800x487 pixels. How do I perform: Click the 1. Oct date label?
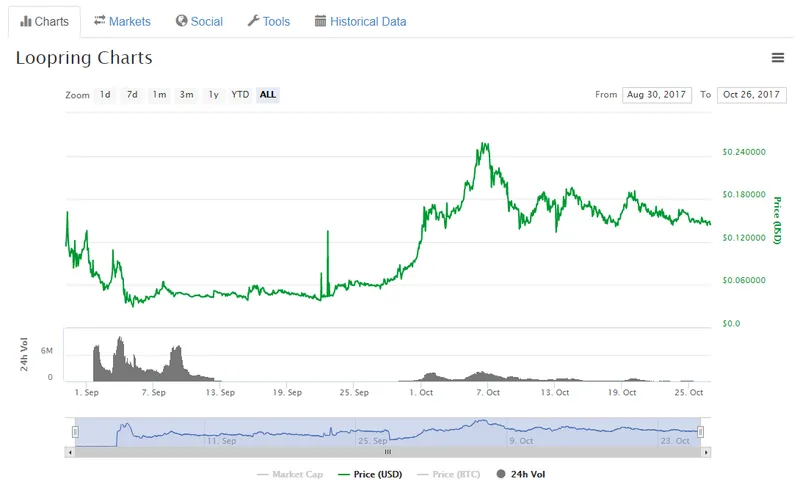(421, 393)
